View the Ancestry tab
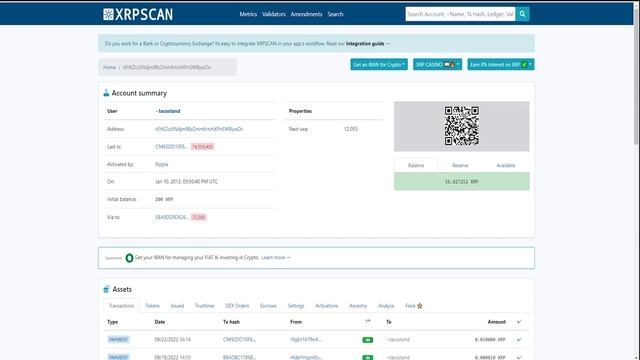The width and height of the screenshot is (640, 360). click(358, 306)
